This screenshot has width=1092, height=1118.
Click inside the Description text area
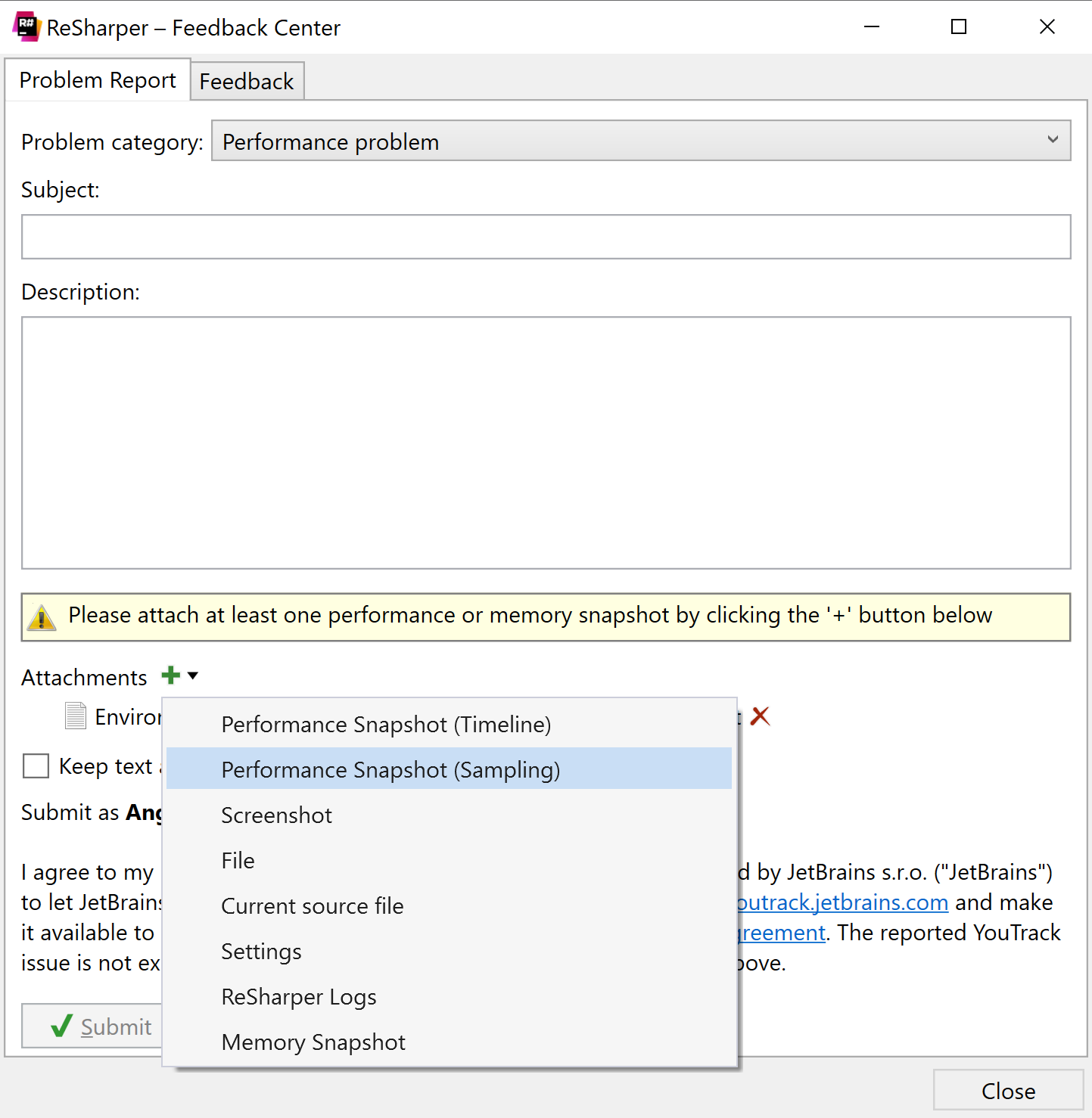coord(546,443)
